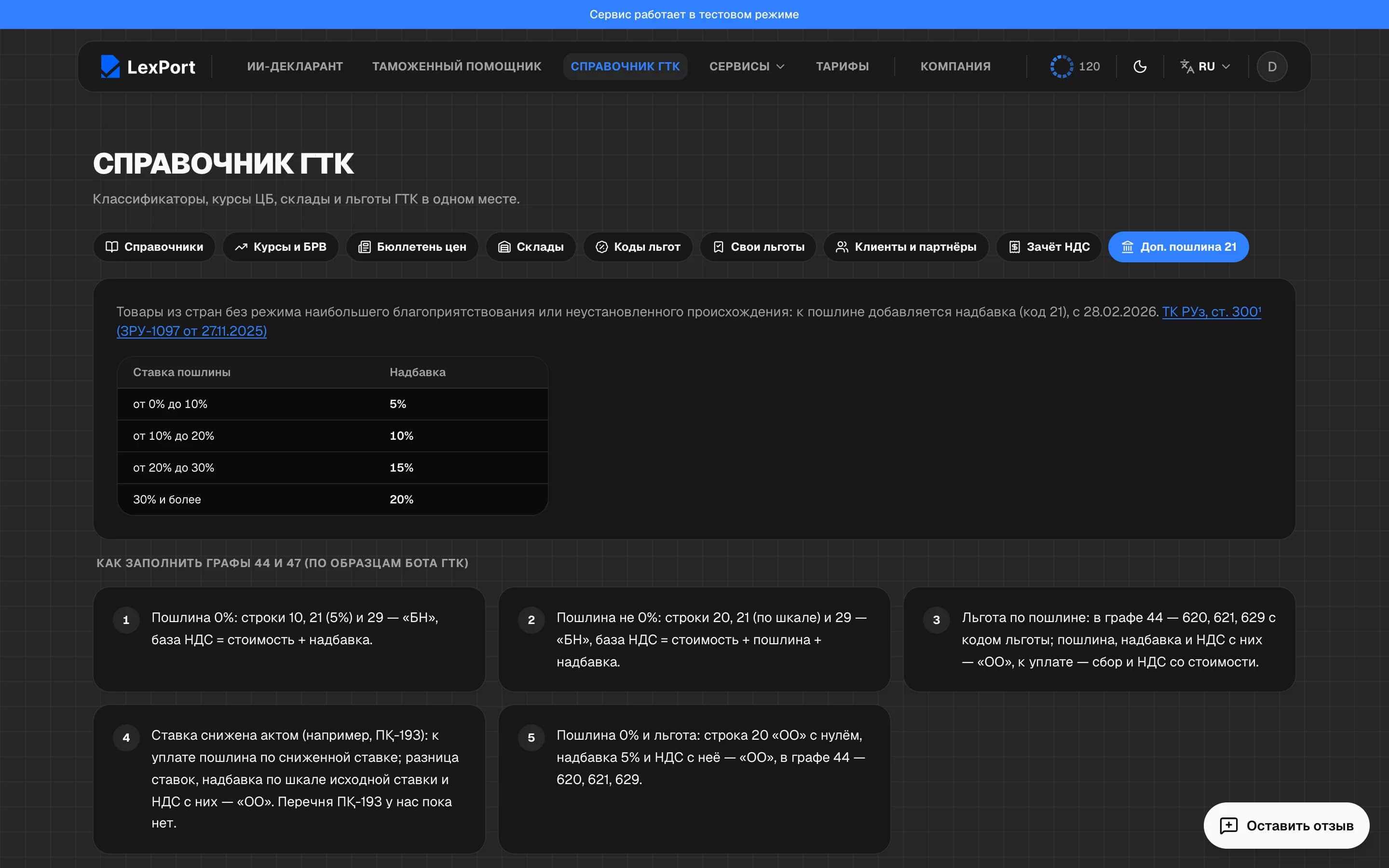The image size is (1389, 868).
Task: Click the LexPort brand name
Action: 161,67
